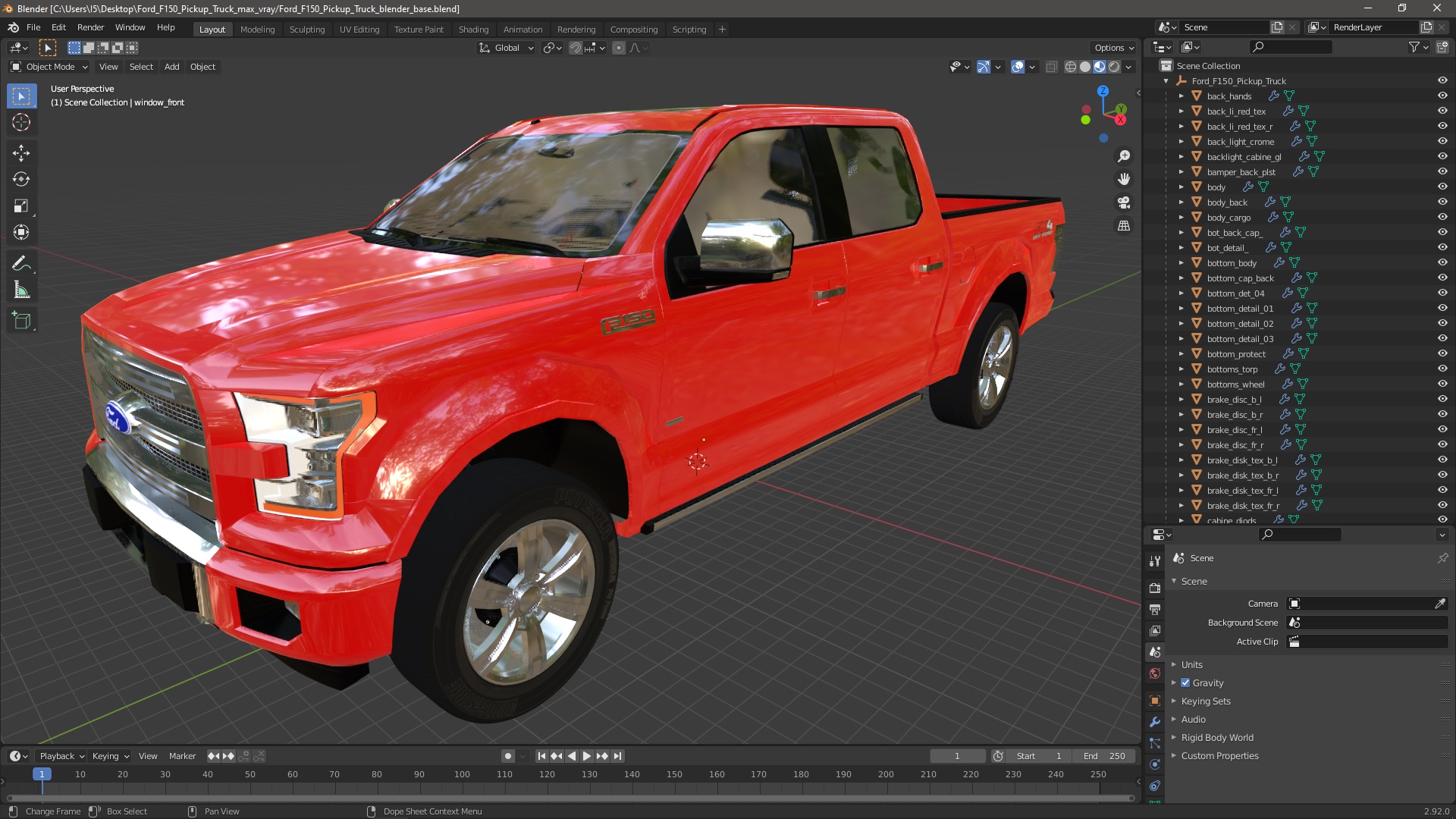Switch to rendered viewport shading

[1114, 67]
